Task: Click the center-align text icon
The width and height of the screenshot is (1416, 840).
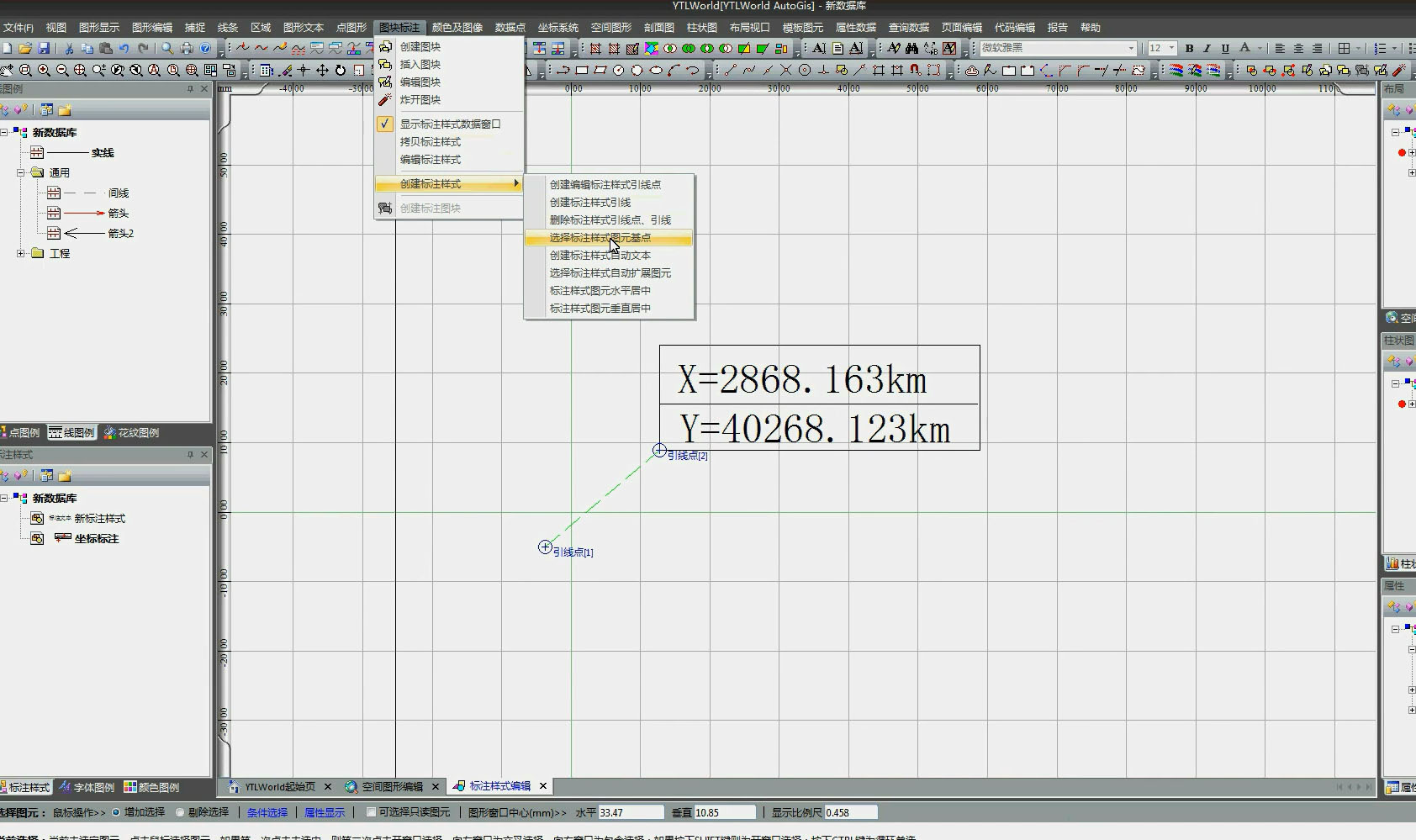Action: [1298, 48]
